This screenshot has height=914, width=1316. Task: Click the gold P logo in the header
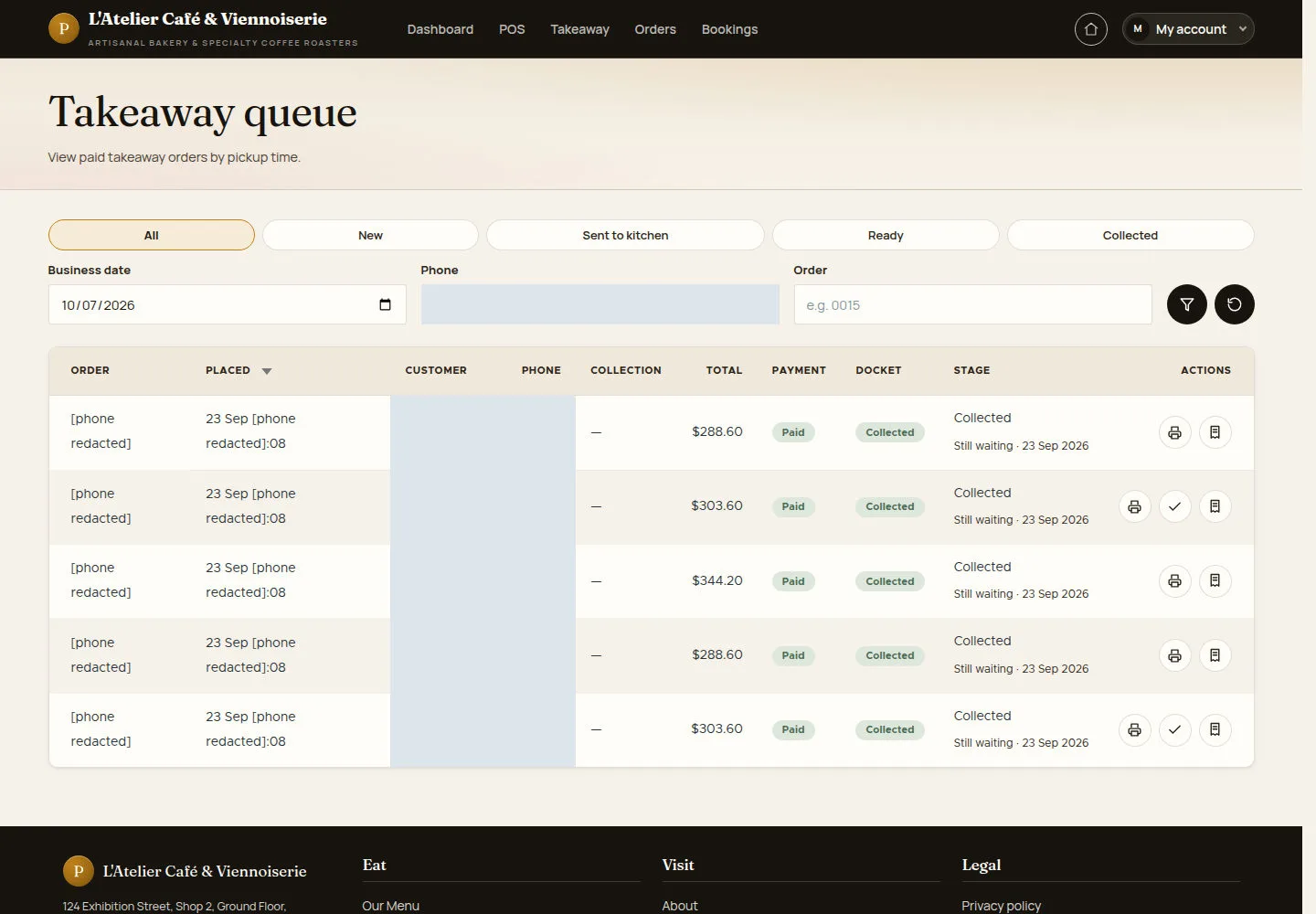point(64,28)
